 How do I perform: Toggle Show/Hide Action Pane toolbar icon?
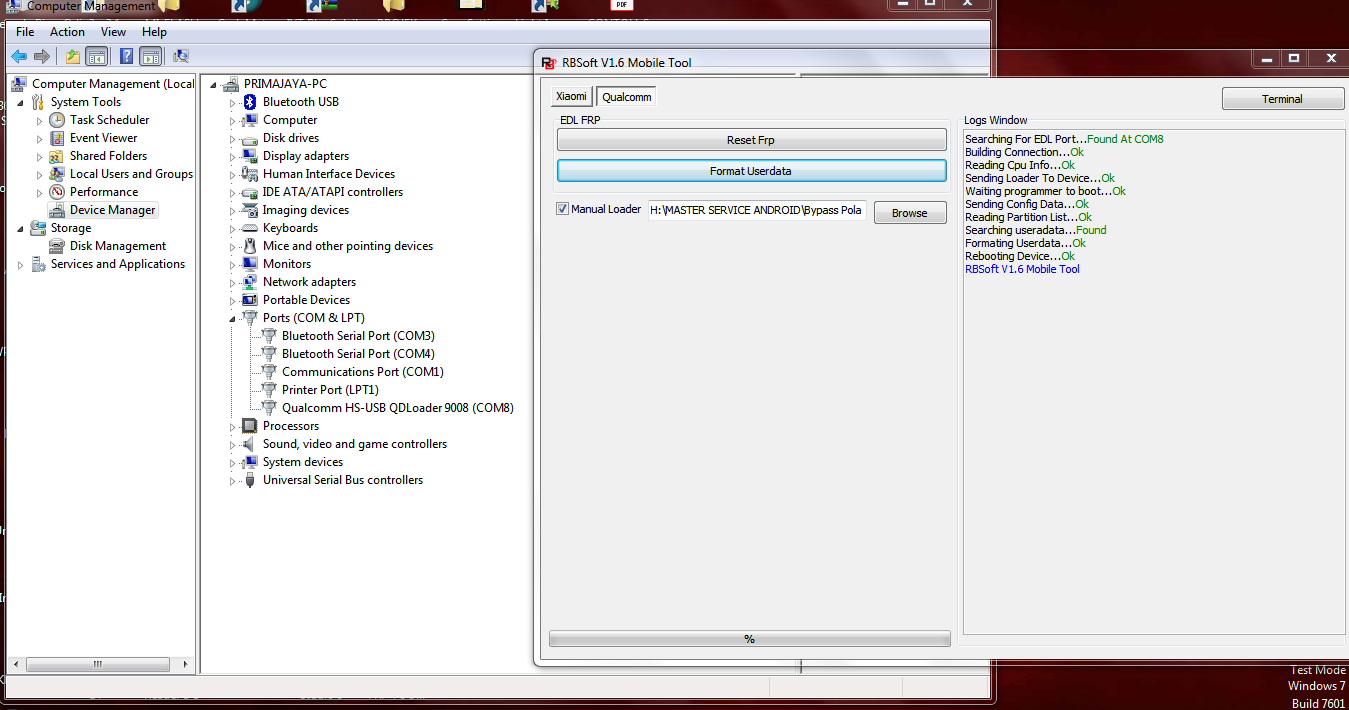[151, 56]
